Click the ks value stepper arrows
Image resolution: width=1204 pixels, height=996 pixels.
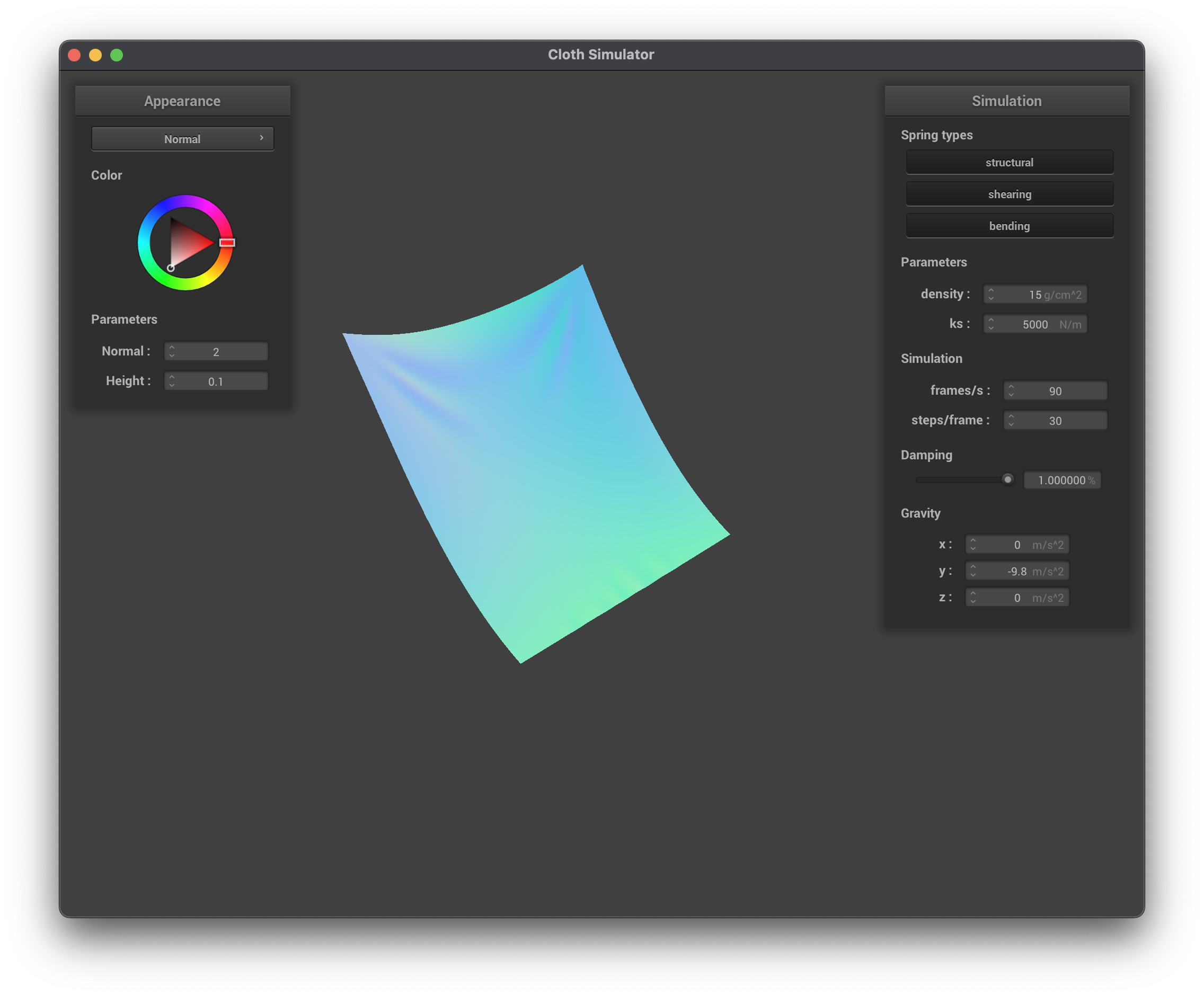(x=991, y=324)
